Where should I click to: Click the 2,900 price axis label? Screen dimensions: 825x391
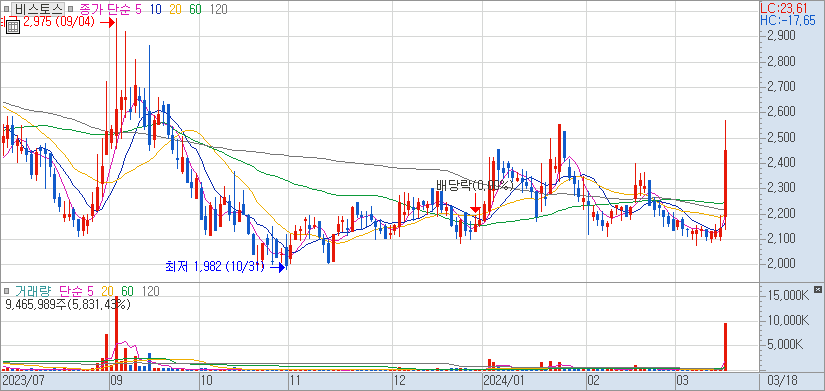780,36
